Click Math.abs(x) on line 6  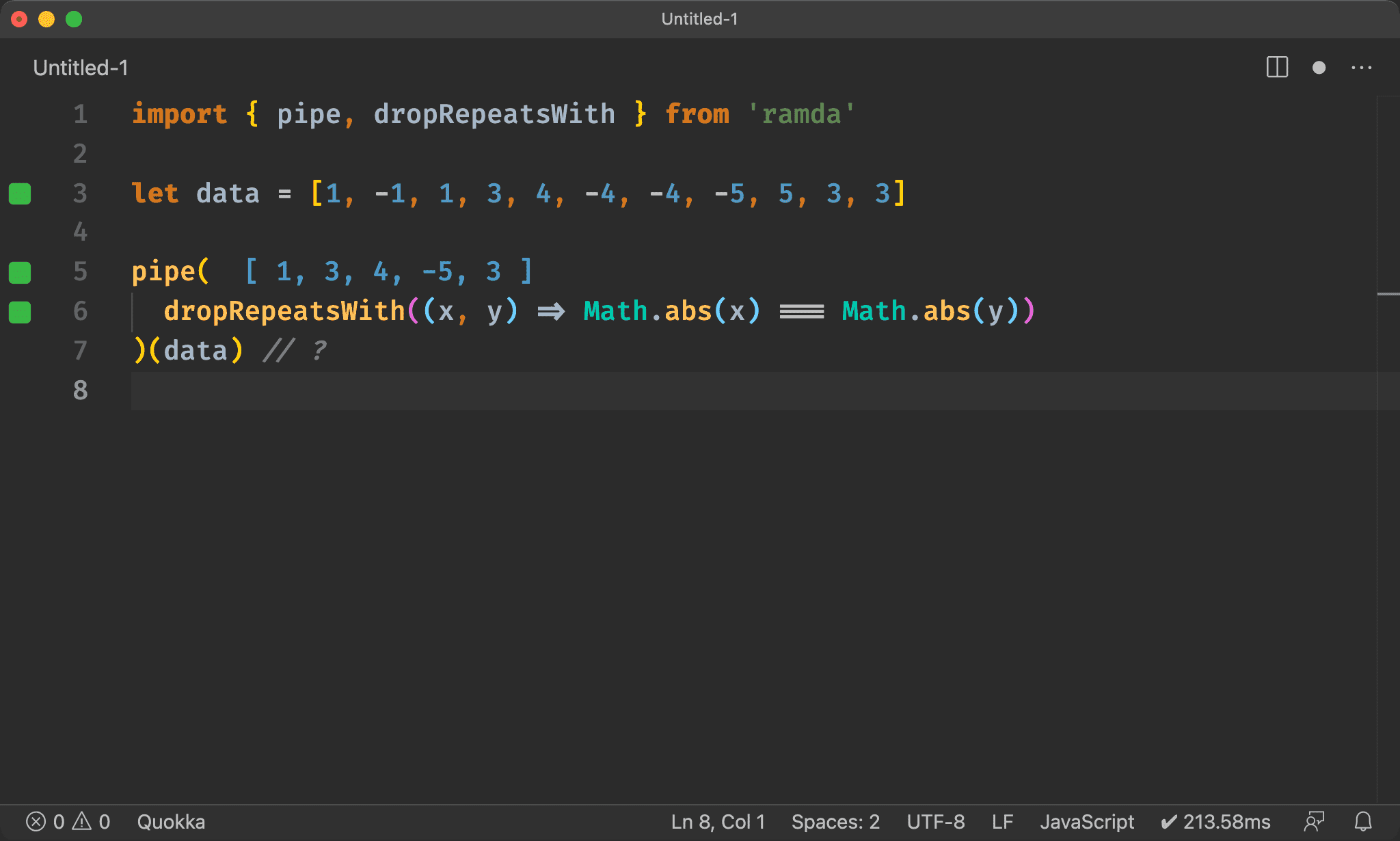672,312
